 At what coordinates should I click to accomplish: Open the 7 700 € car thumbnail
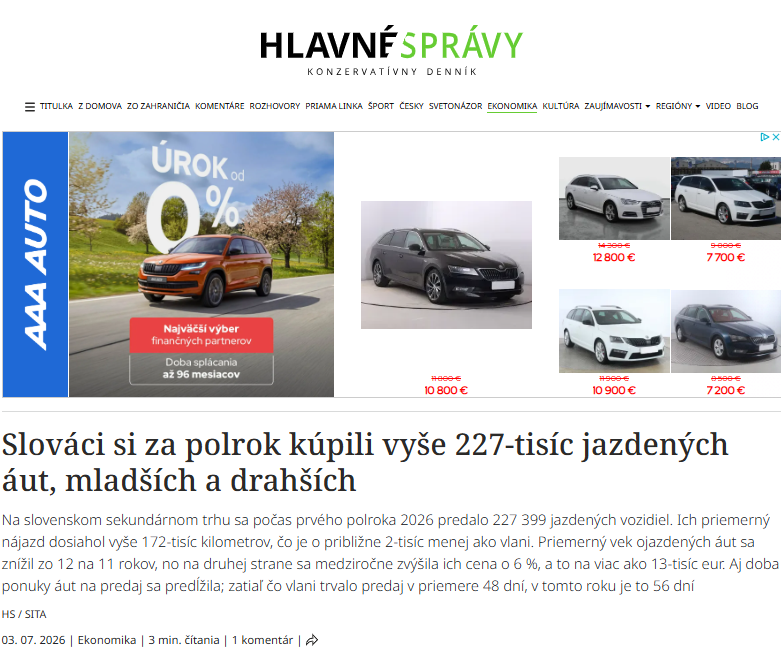pos(726,198)
